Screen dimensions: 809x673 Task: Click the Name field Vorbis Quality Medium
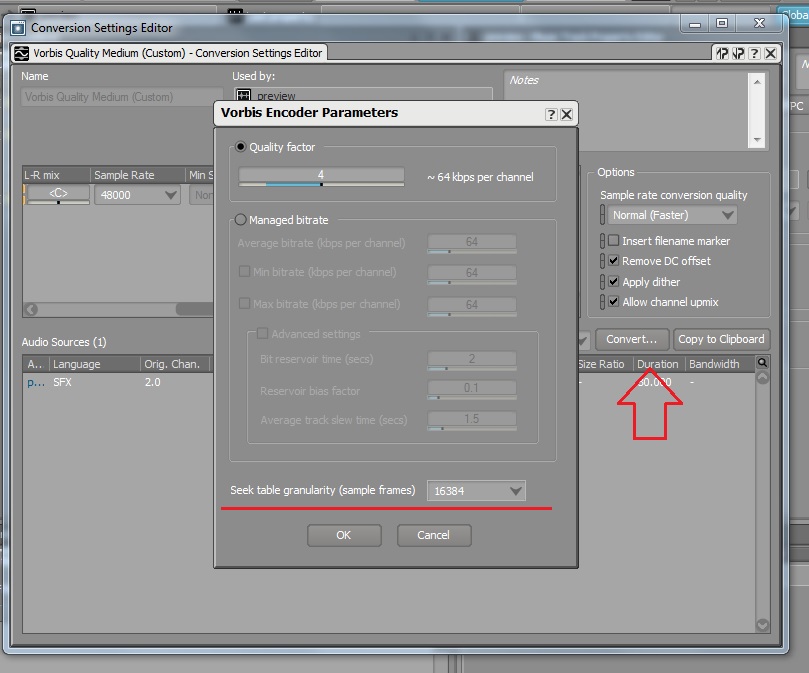122,97
